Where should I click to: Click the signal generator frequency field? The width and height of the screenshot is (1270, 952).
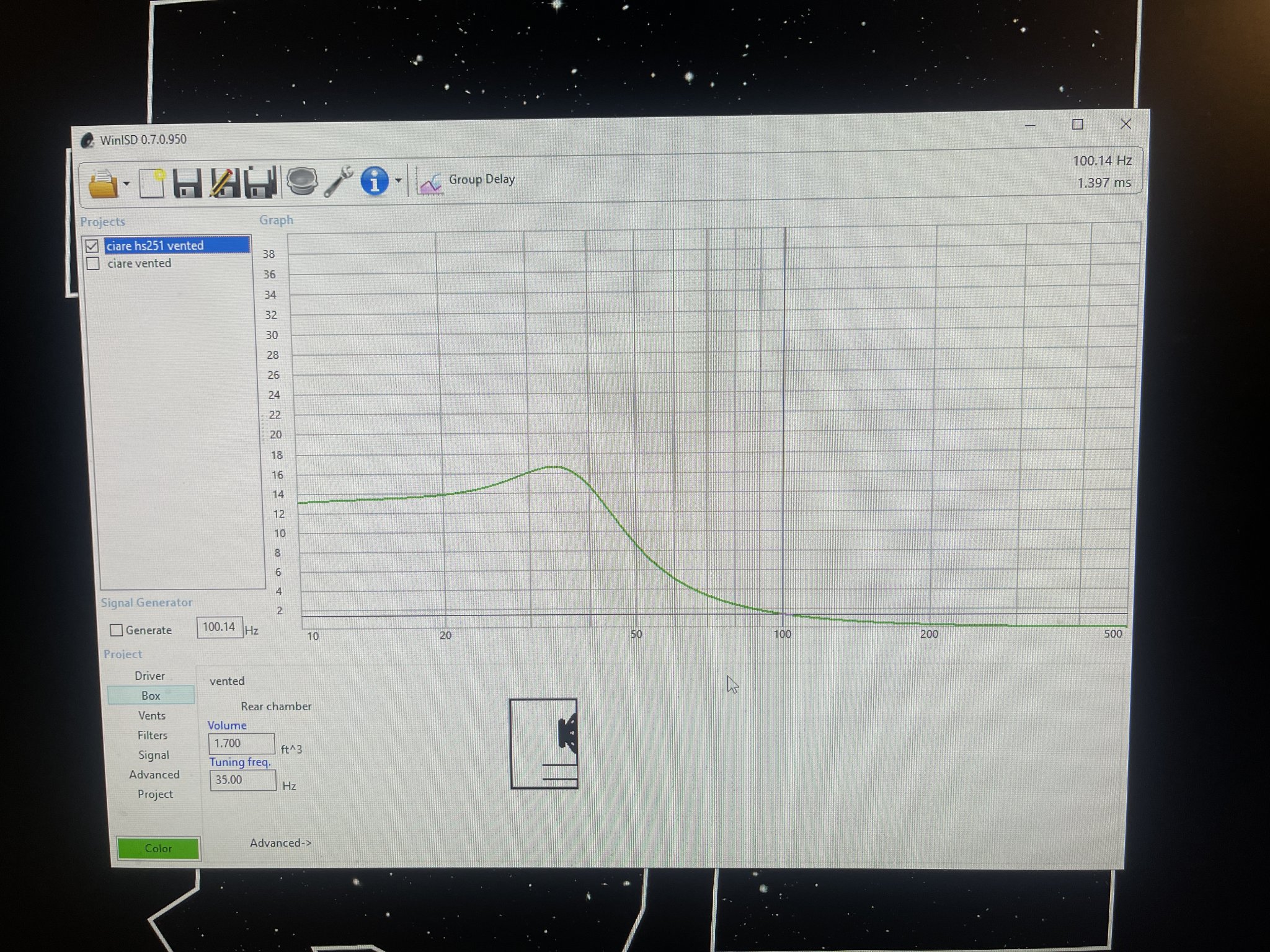[x=220, y=627]
